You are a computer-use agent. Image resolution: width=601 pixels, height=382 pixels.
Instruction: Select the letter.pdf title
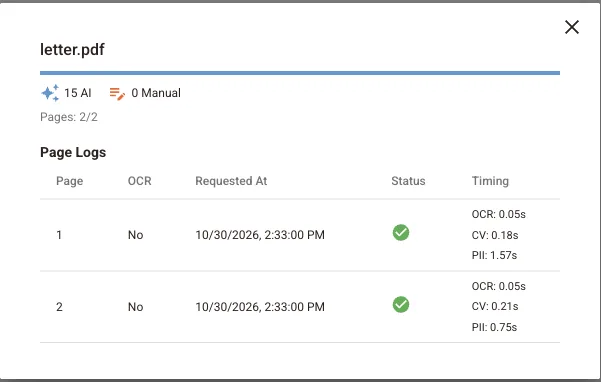click(72, 49)
